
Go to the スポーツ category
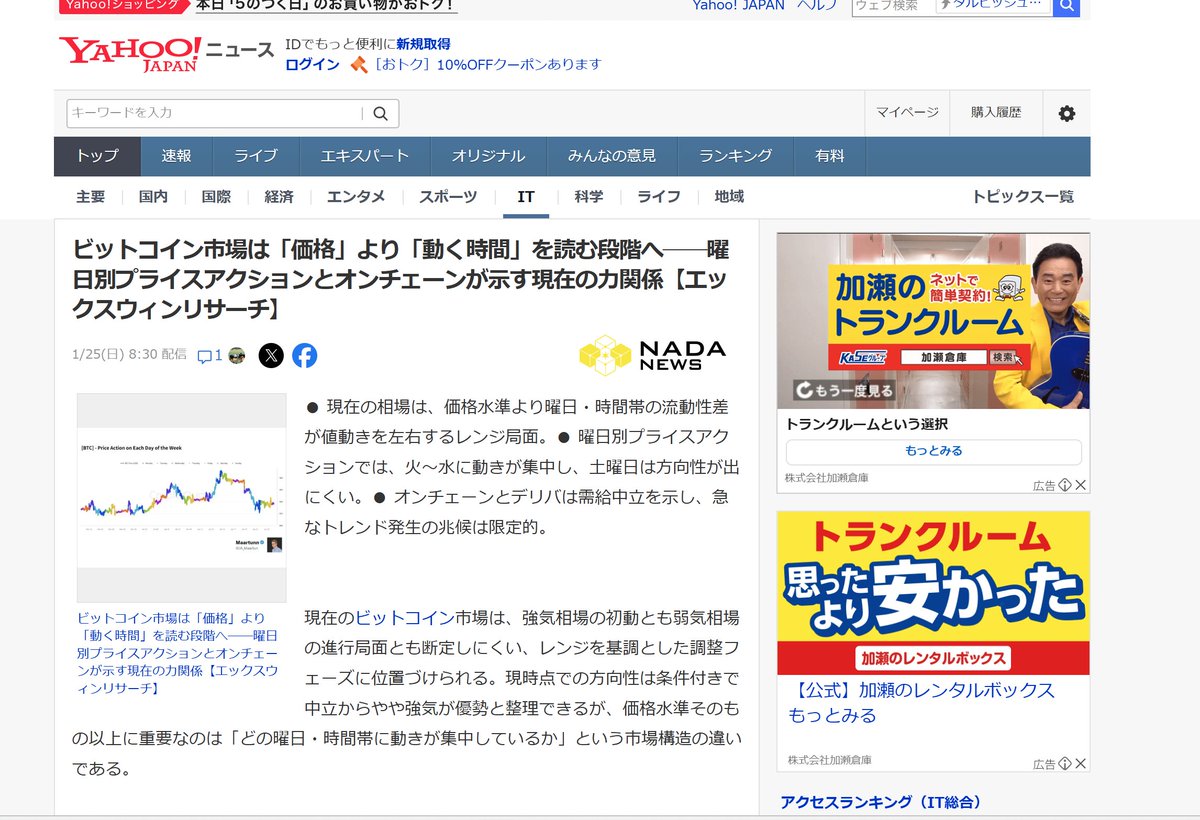tap(448, 197)
